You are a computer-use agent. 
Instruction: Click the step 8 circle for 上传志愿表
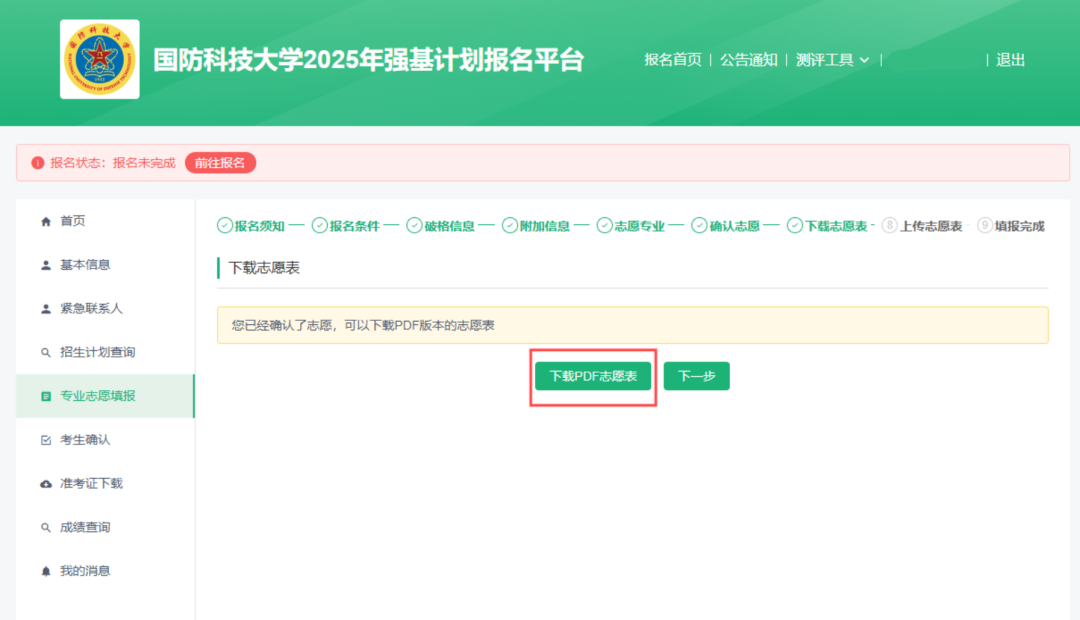(x=889, y=226)
